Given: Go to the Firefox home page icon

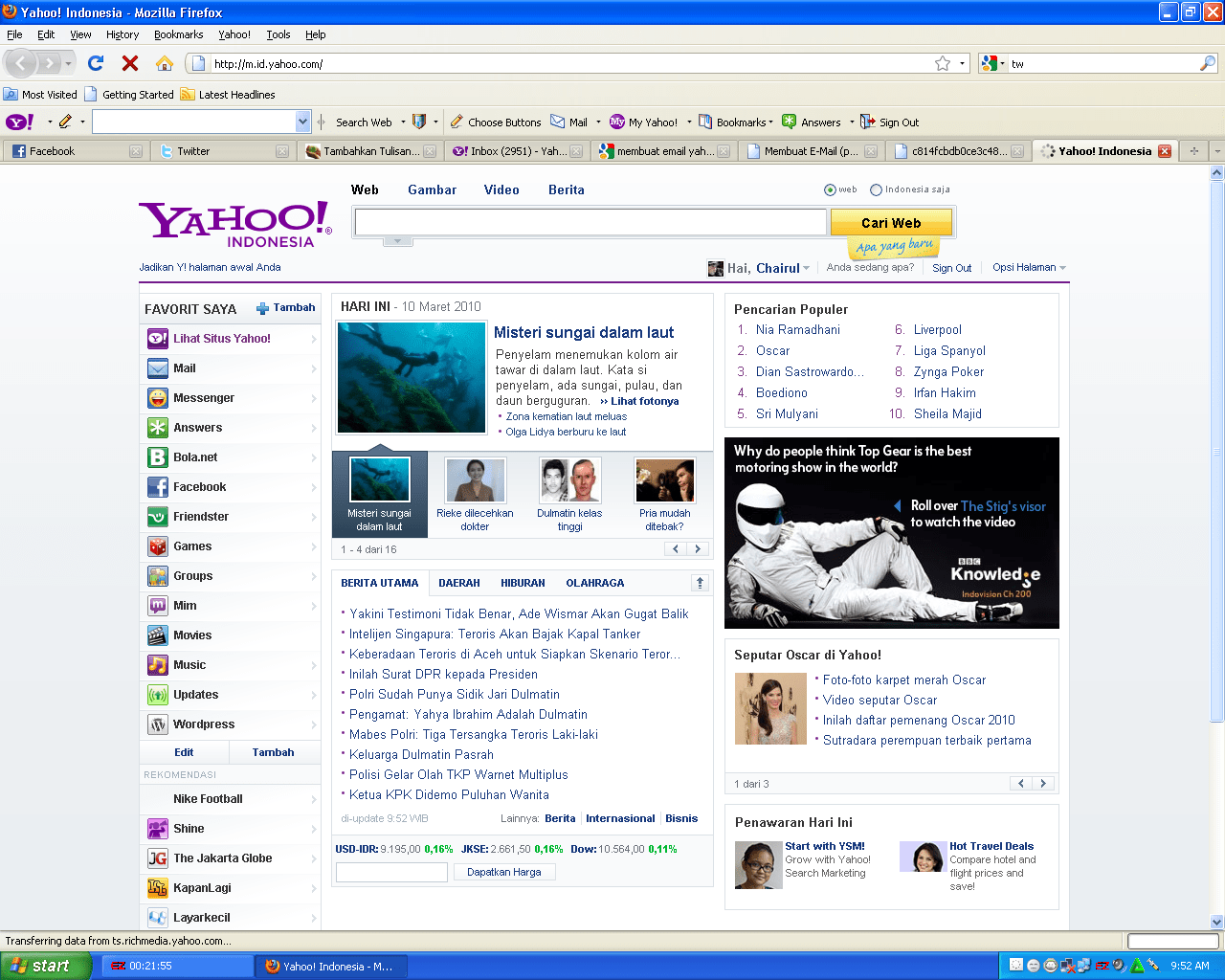Looking at the screenshot, I should tap(165, 63).
